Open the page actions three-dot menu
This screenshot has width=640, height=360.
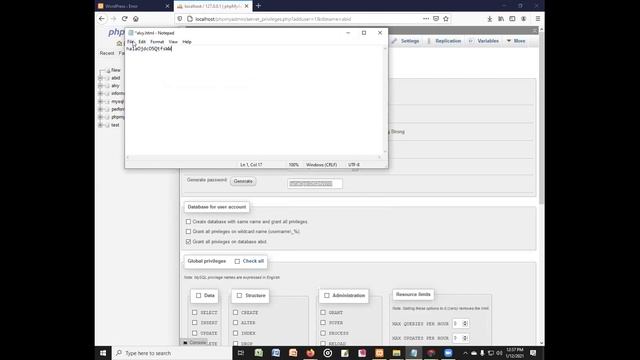pos(426,19)
